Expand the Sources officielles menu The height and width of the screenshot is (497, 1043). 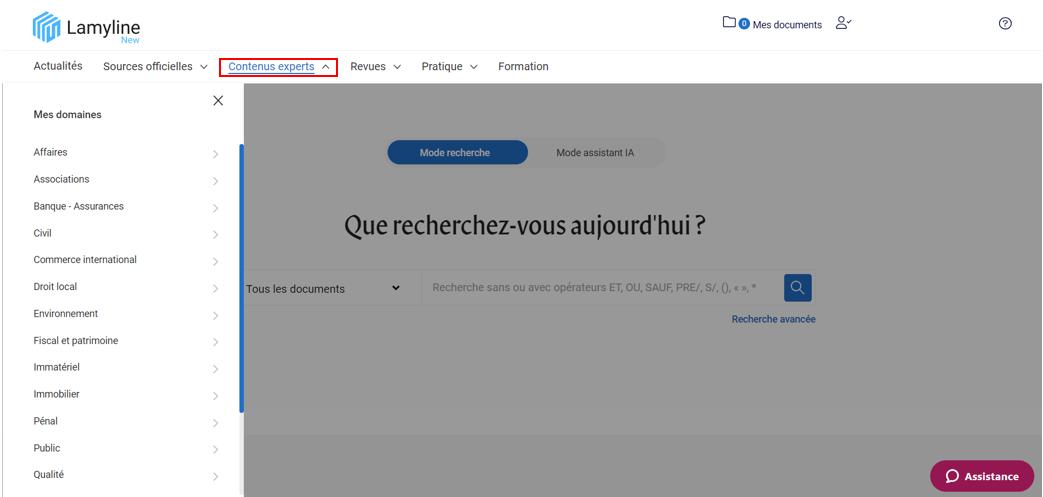point(155,67)
